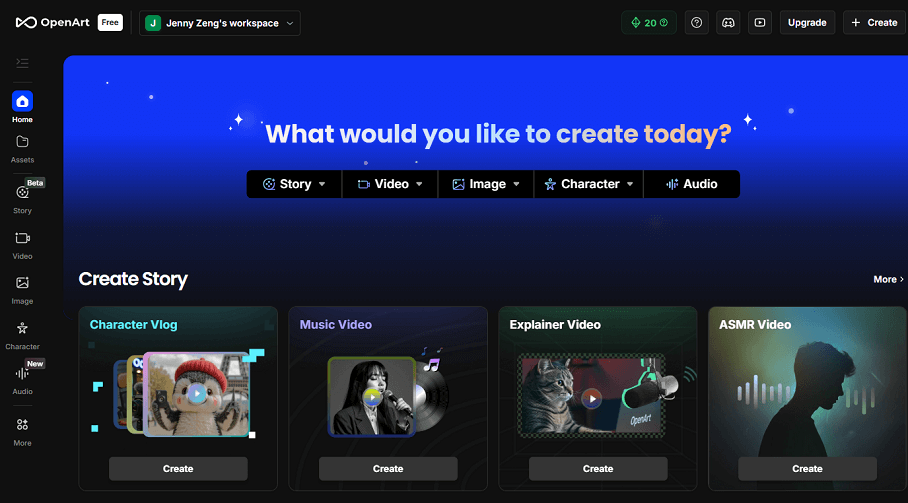Viewport: 908px width, 503px height.
Task: Open Assets folder in sidebar
Action: pyautogui.click(x=22, y=149)
